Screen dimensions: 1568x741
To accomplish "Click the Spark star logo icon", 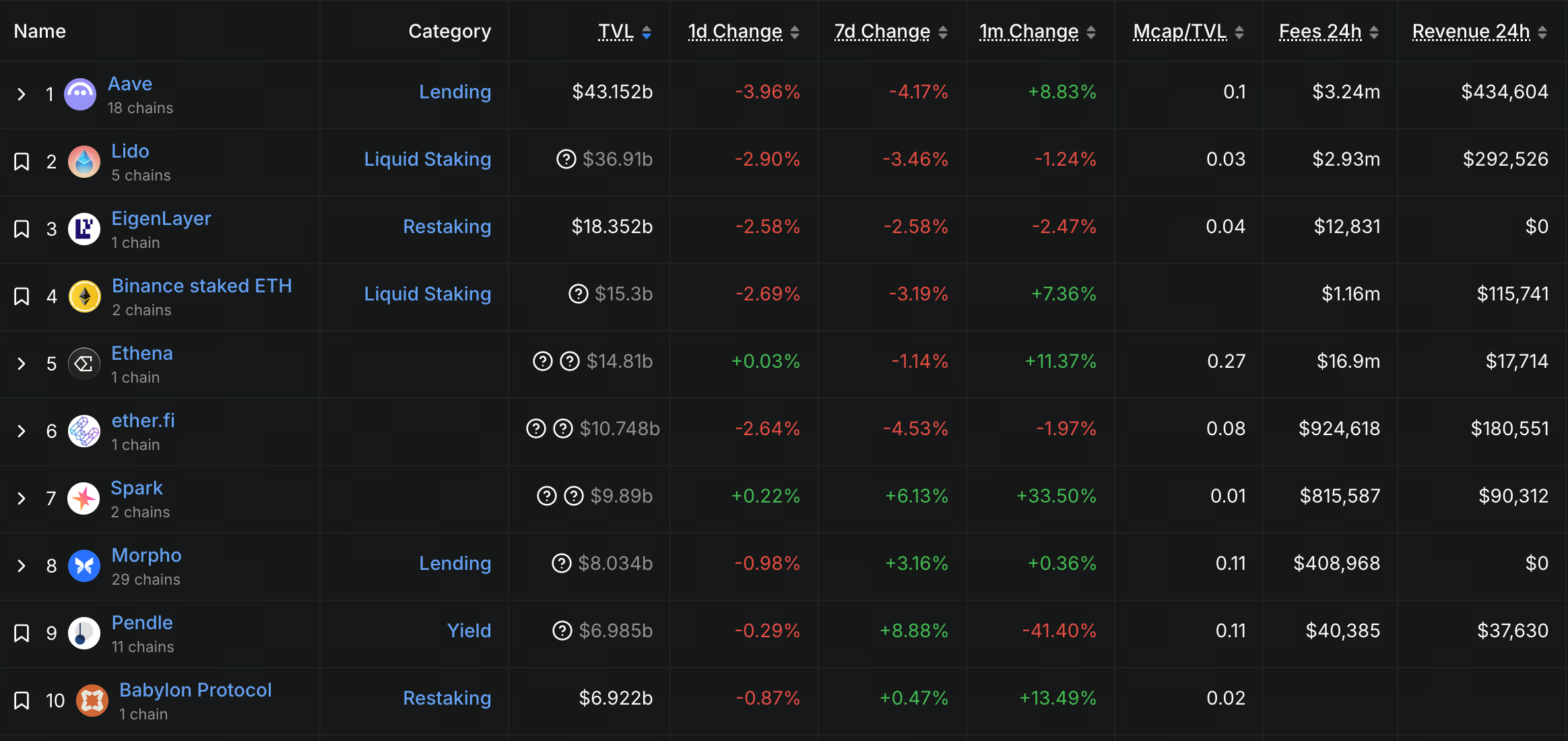I will [x=84, y=498].
